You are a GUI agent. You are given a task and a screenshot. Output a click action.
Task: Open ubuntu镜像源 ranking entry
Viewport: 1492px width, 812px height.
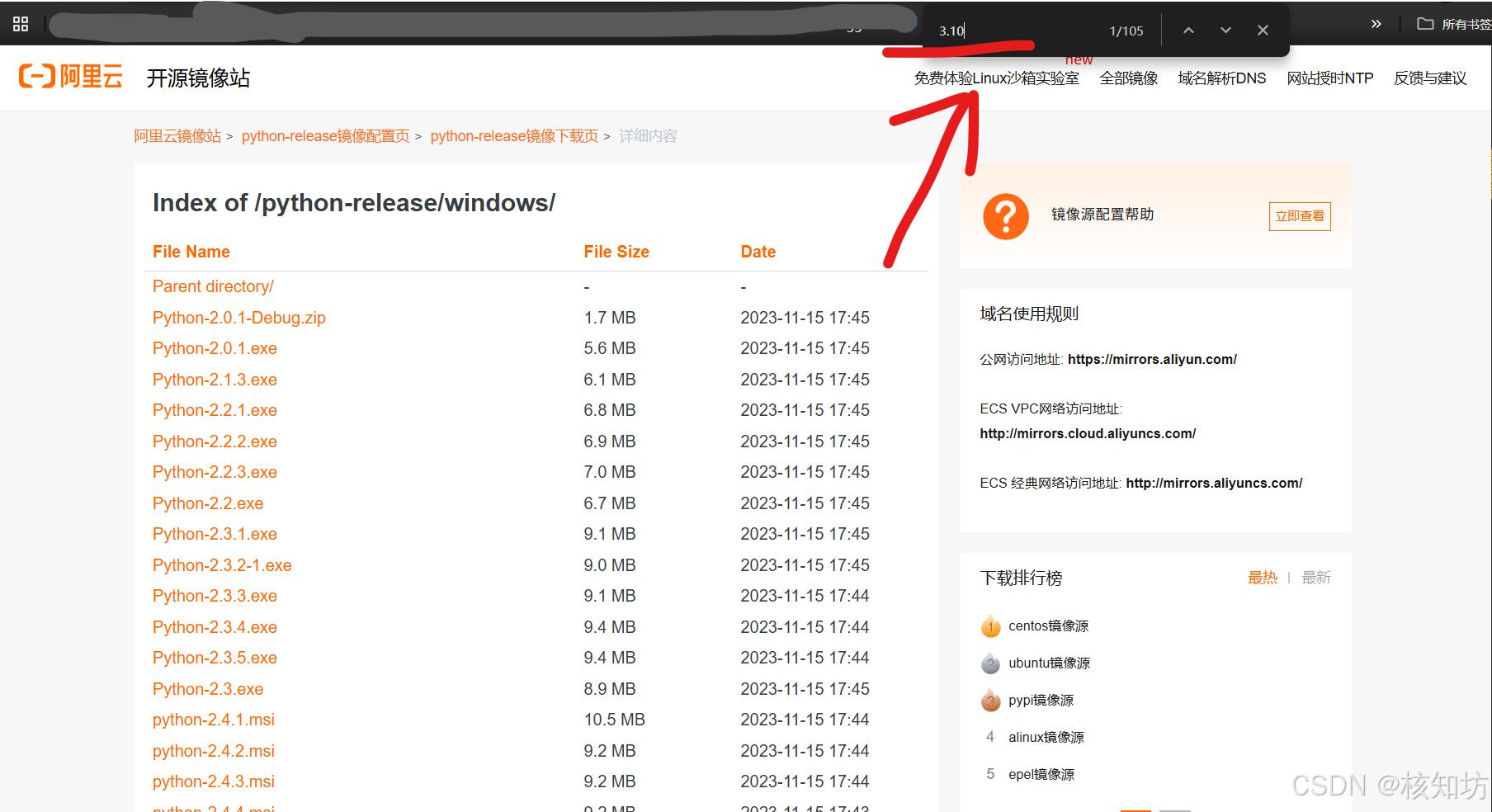click(x=1049, y=663)
